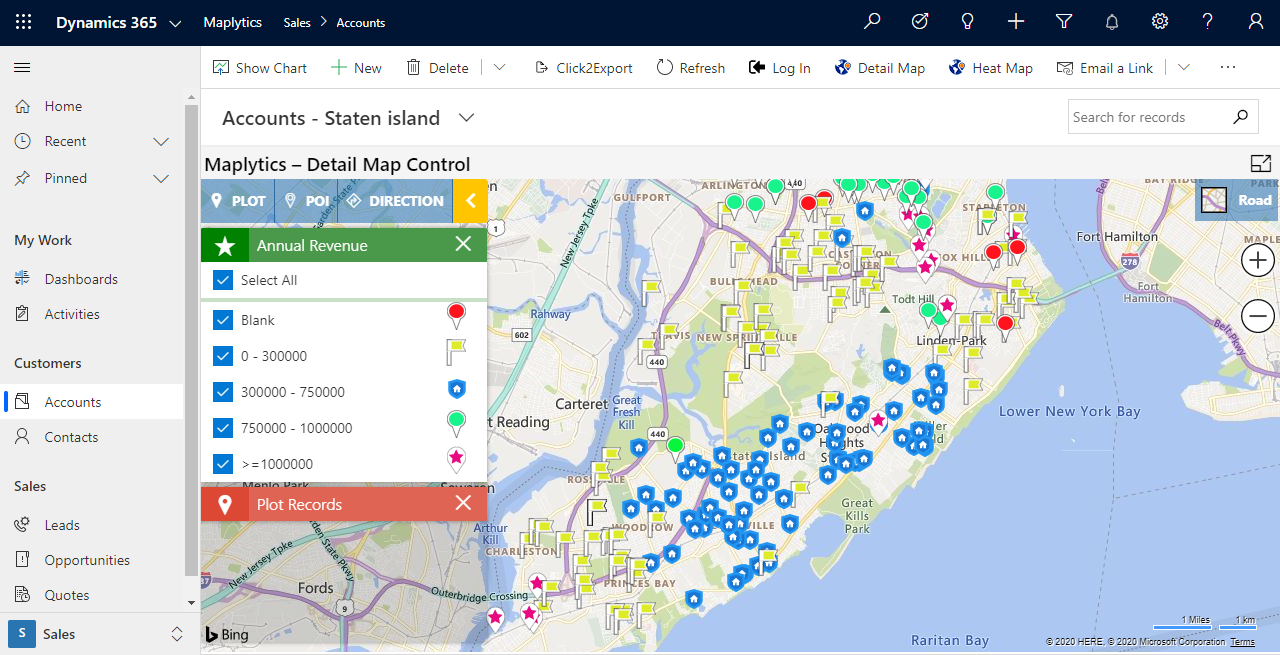
Task: Uncheck the 750000 - 1000000 category
Action: [223, 428]
